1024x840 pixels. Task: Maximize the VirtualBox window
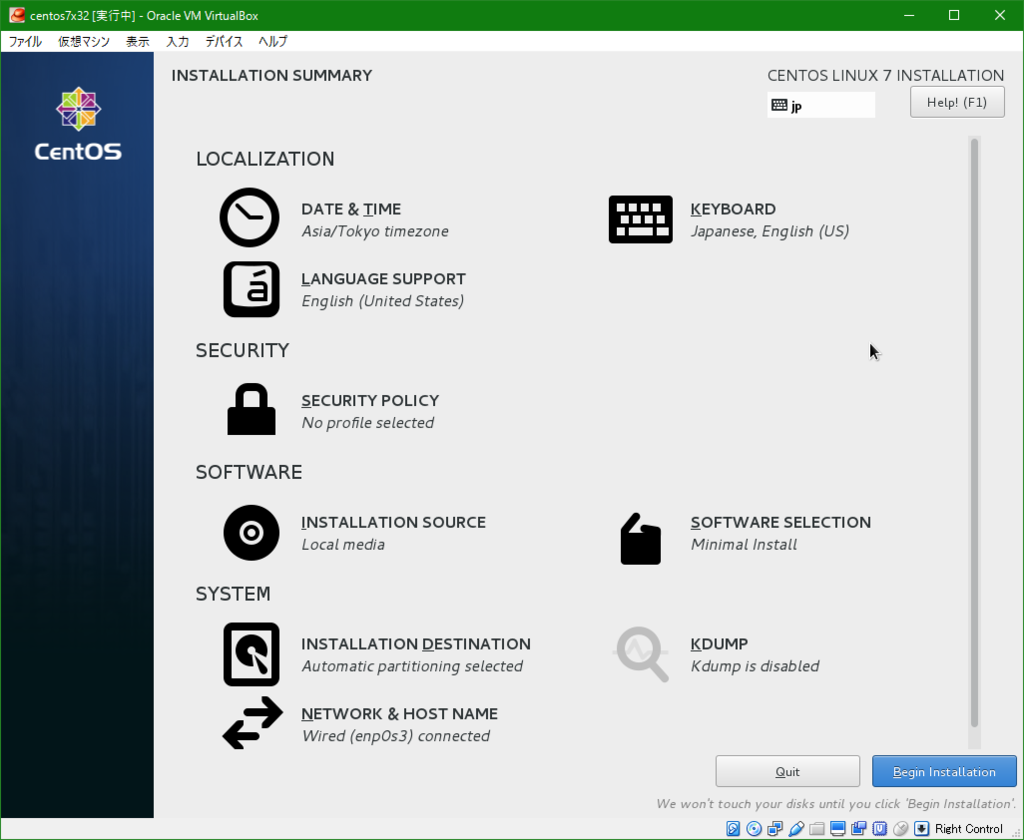954,15
